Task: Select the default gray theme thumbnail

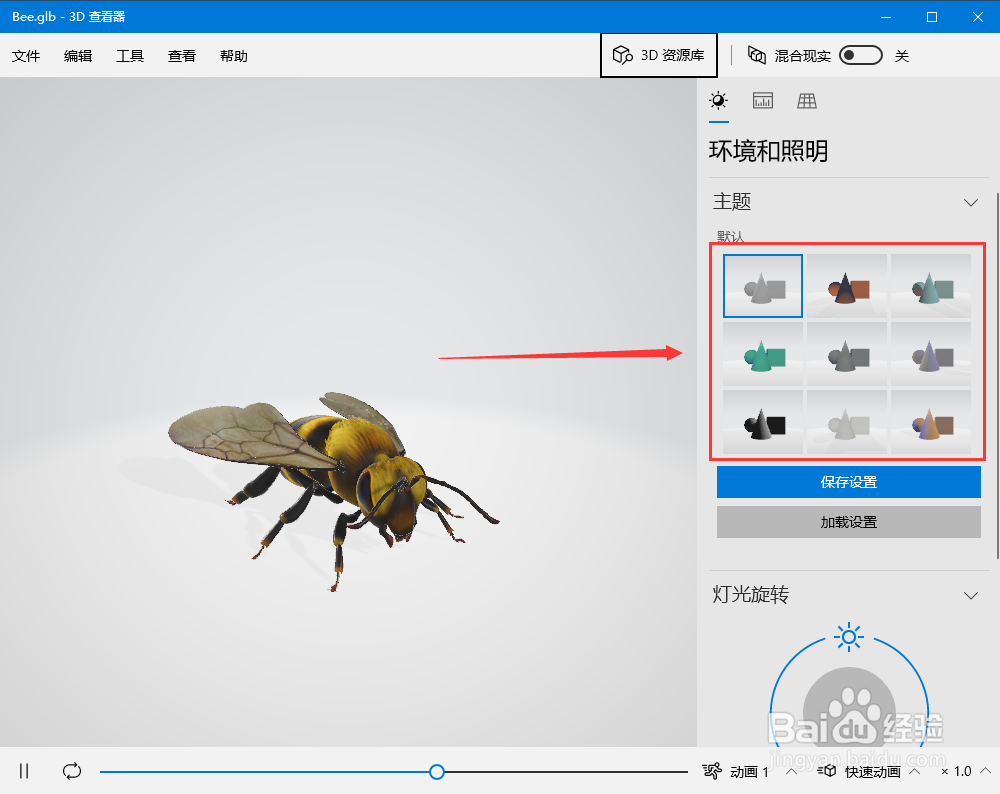Action: pos(763,286)
